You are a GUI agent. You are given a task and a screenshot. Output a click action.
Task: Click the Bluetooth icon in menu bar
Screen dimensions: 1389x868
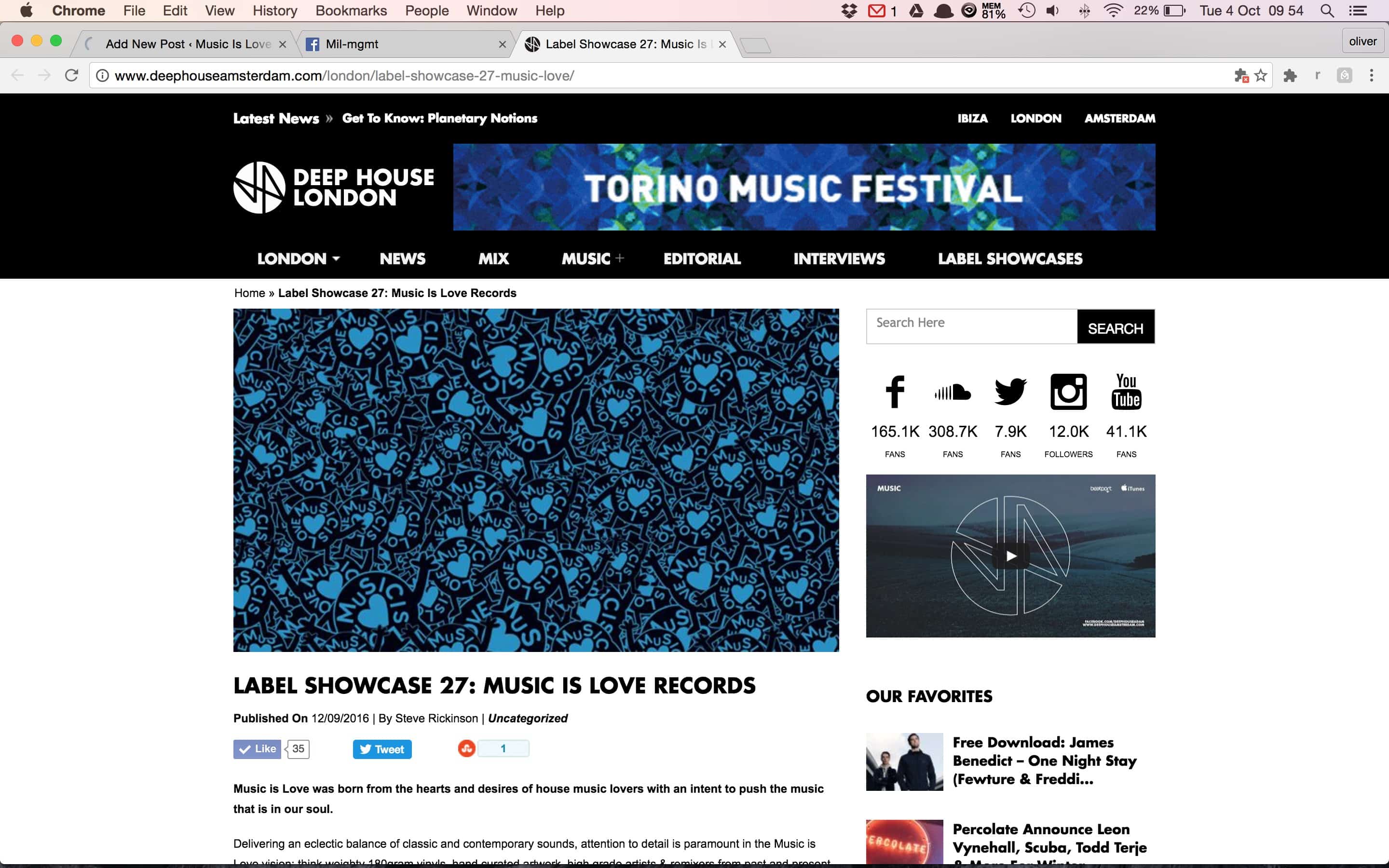pyautogui.click(x=1084, y=10)
